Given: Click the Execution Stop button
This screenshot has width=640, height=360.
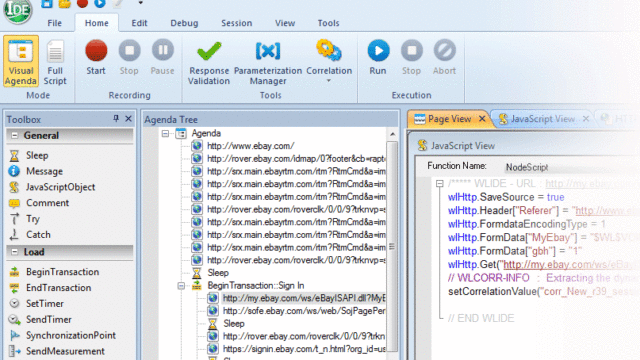Looking at the screenshot, I should (411, 57).
